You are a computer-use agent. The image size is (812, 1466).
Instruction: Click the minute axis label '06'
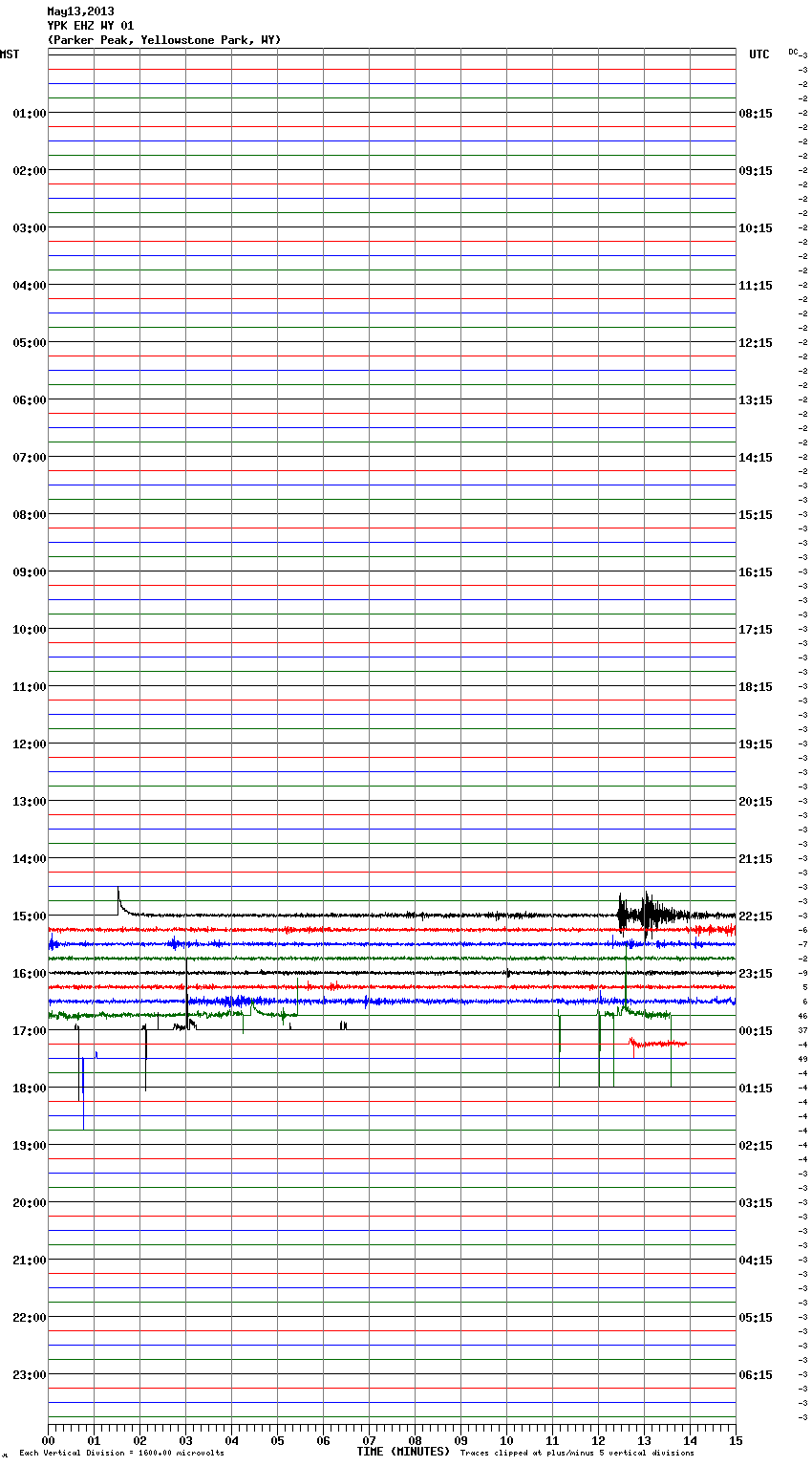pos(323,1441)
